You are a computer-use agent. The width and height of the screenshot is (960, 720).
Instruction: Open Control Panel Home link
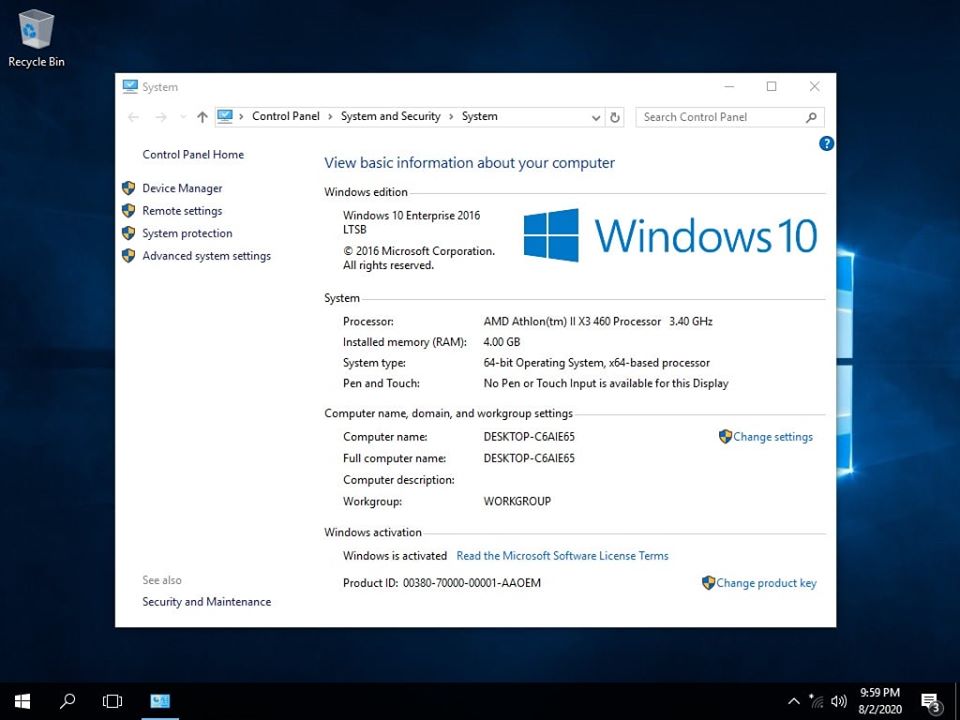193,155
